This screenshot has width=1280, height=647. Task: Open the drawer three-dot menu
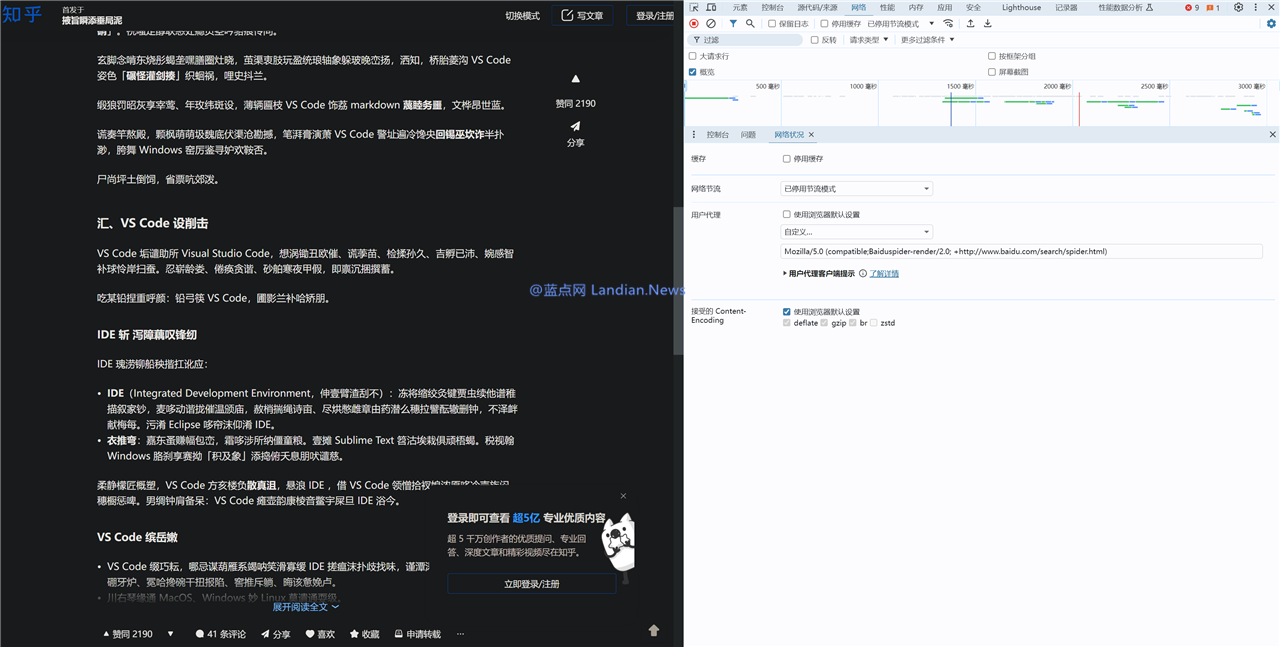tap(694, 134)
